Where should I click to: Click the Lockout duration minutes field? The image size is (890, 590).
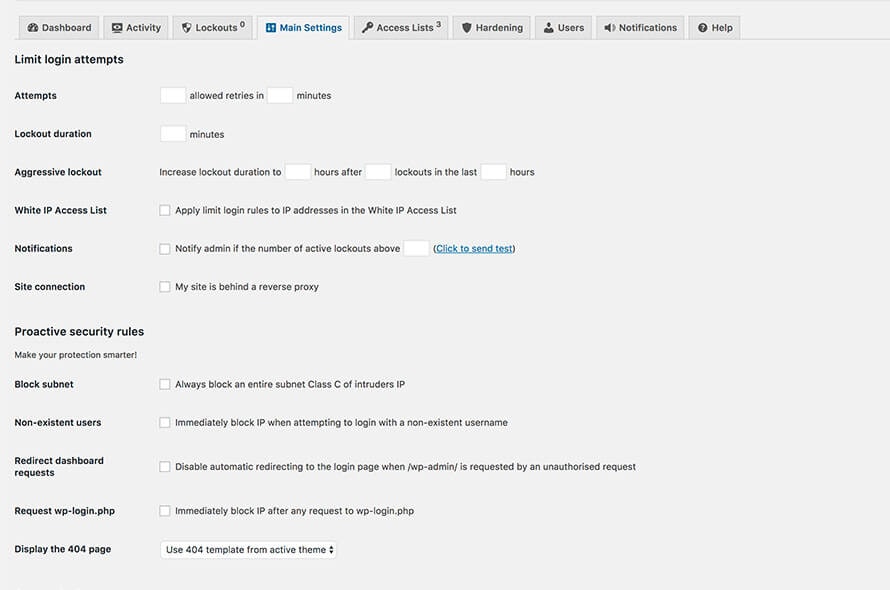(173, 134)
